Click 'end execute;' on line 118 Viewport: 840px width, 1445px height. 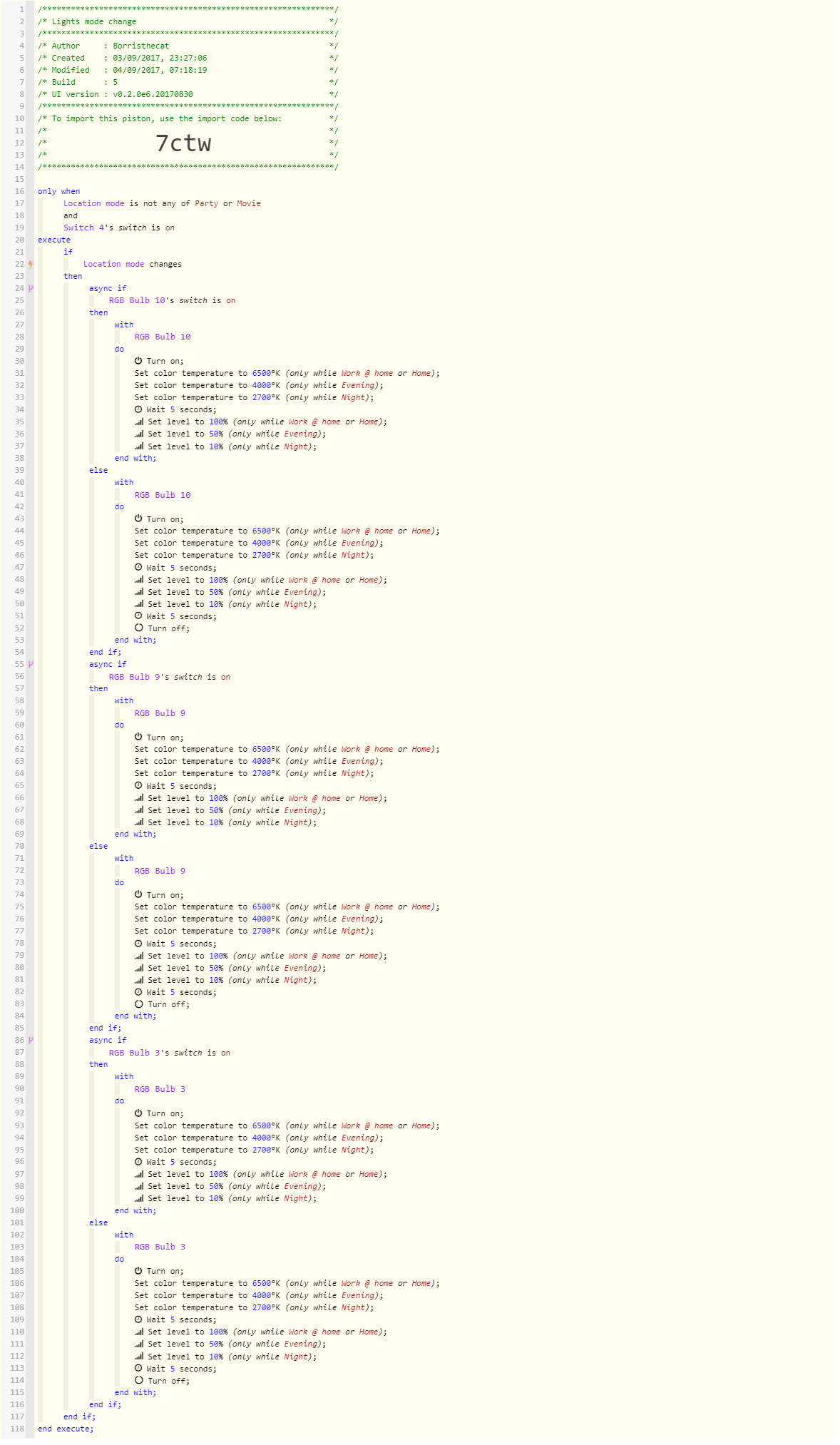[x=66, y=1428]
